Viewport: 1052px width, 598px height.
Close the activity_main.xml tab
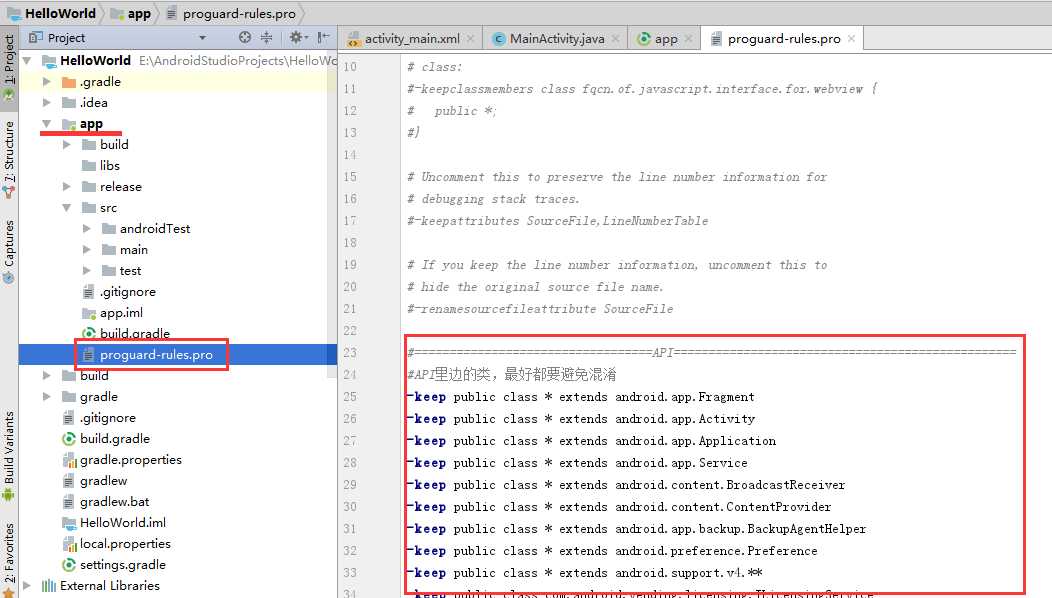coord(470,39)
